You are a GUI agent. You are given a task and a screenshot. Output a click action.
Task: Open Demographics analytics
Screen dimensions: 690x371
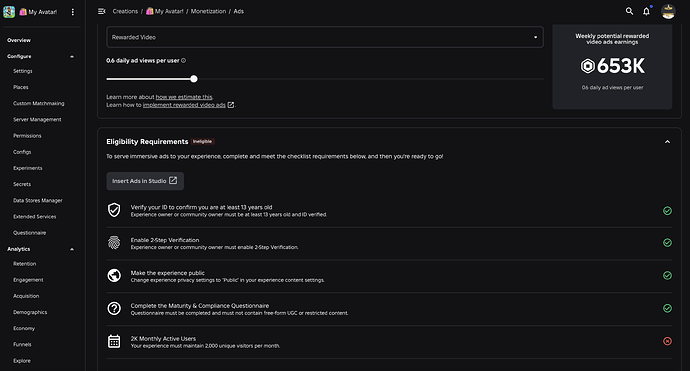coord(30,312)
